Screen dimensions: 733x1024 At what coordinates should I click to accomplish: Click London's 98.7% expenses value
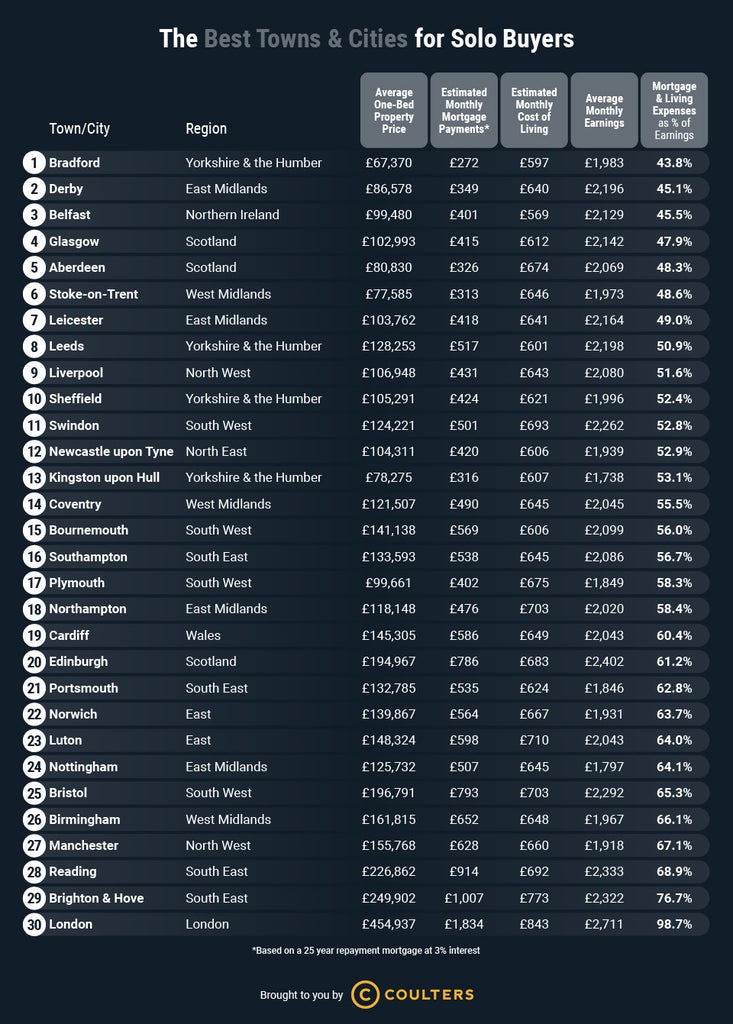tap(674, 924)
